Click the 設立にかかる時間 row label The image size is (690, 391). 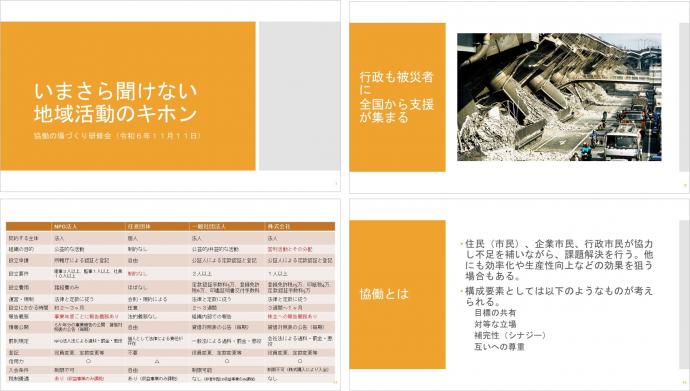[28, 307]
